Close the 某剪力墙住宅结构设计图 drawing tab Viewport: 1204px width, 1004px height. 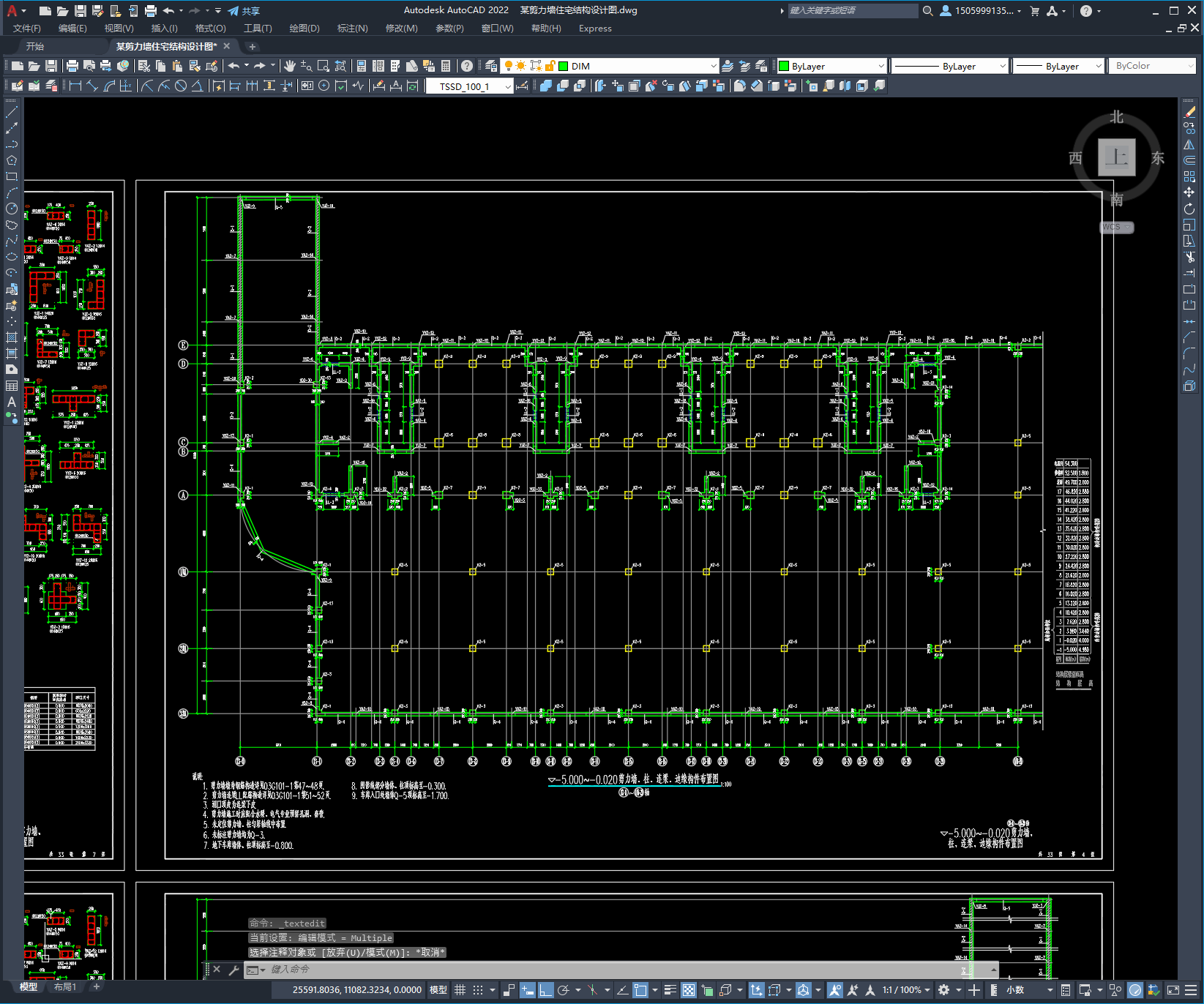tap(227, 46)
